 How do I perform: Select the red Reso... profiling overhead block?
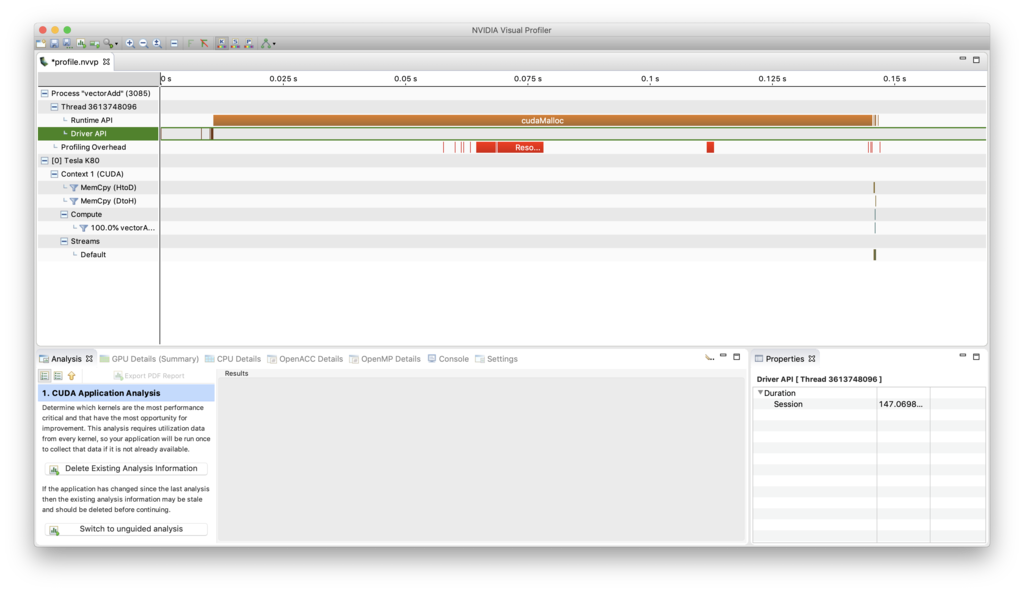click(520, 148)
